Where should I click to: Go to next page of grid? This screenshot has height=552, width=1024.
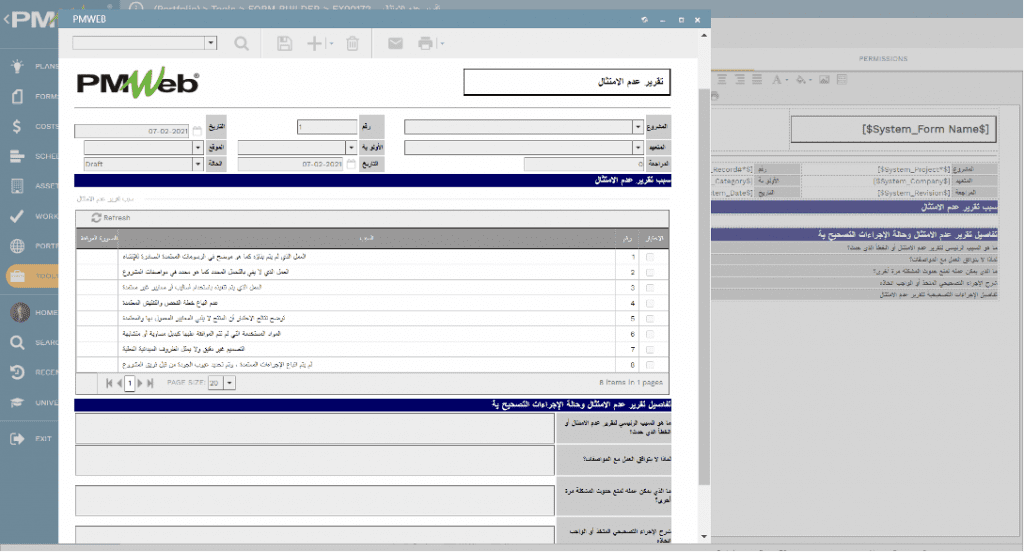click(140, 383)
